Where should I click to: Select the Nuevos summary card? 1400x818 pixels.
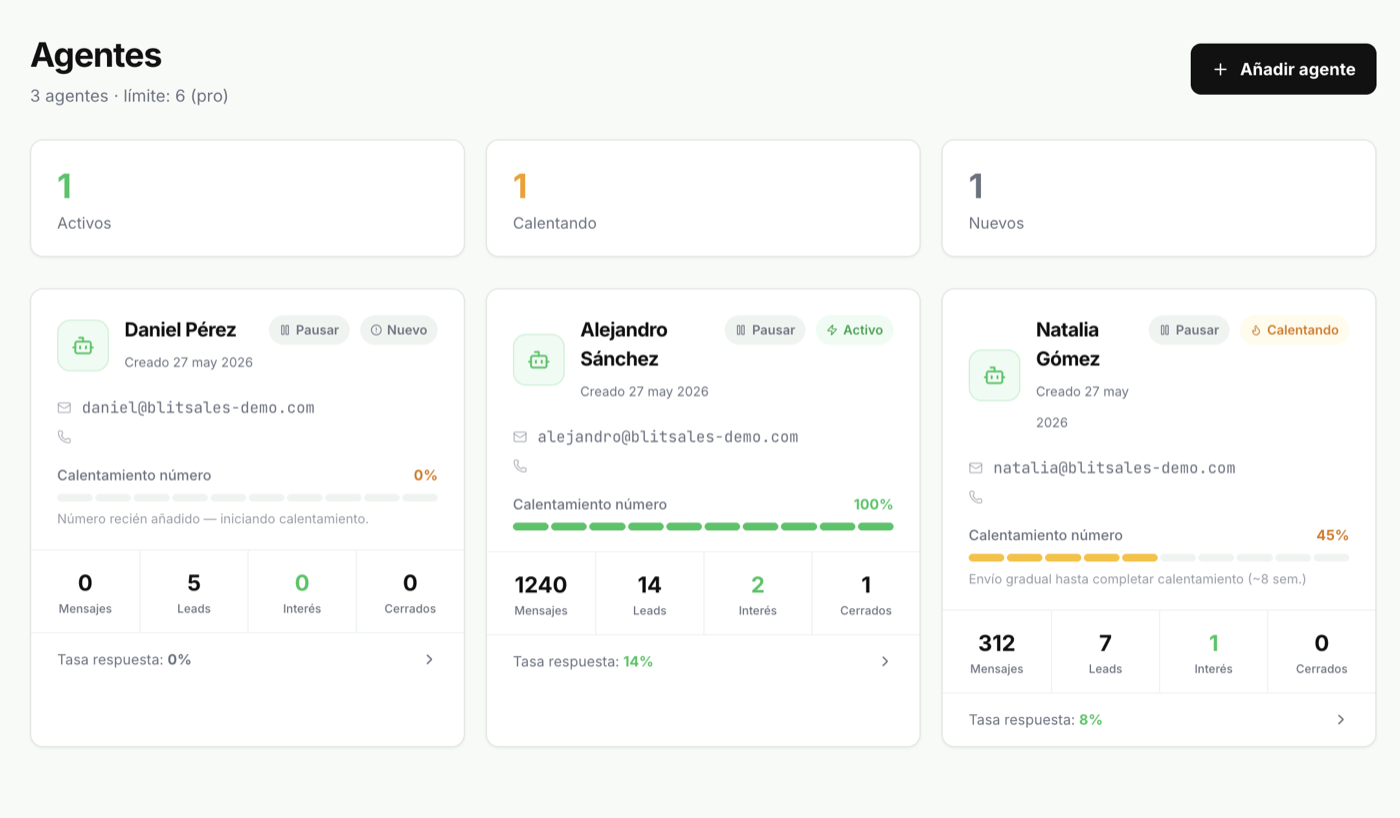coord(1159,198)
